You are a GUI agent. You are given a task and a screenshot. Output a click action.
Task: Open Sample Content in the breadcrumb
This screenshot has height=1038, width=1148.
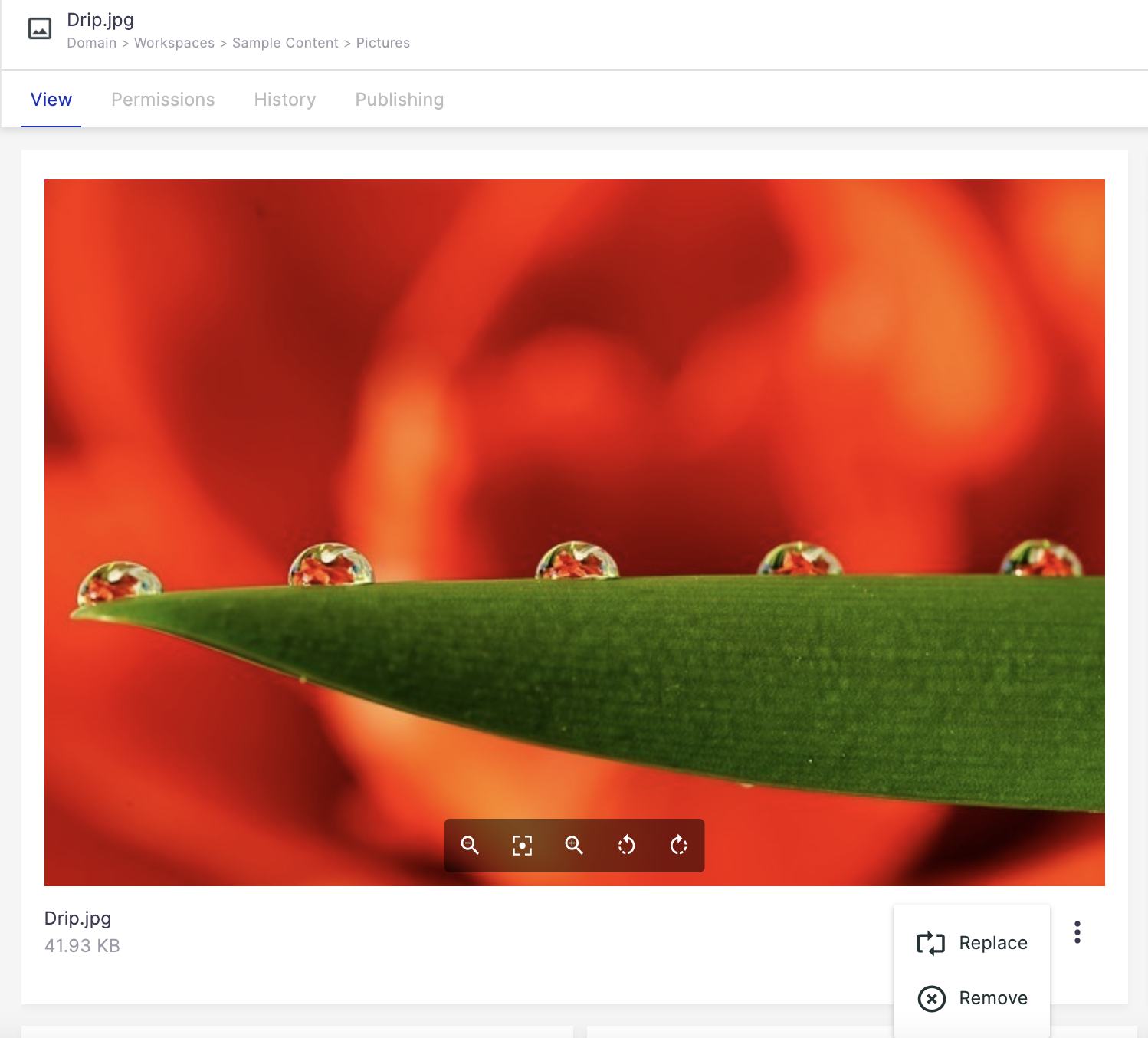(x=285, y=43)
